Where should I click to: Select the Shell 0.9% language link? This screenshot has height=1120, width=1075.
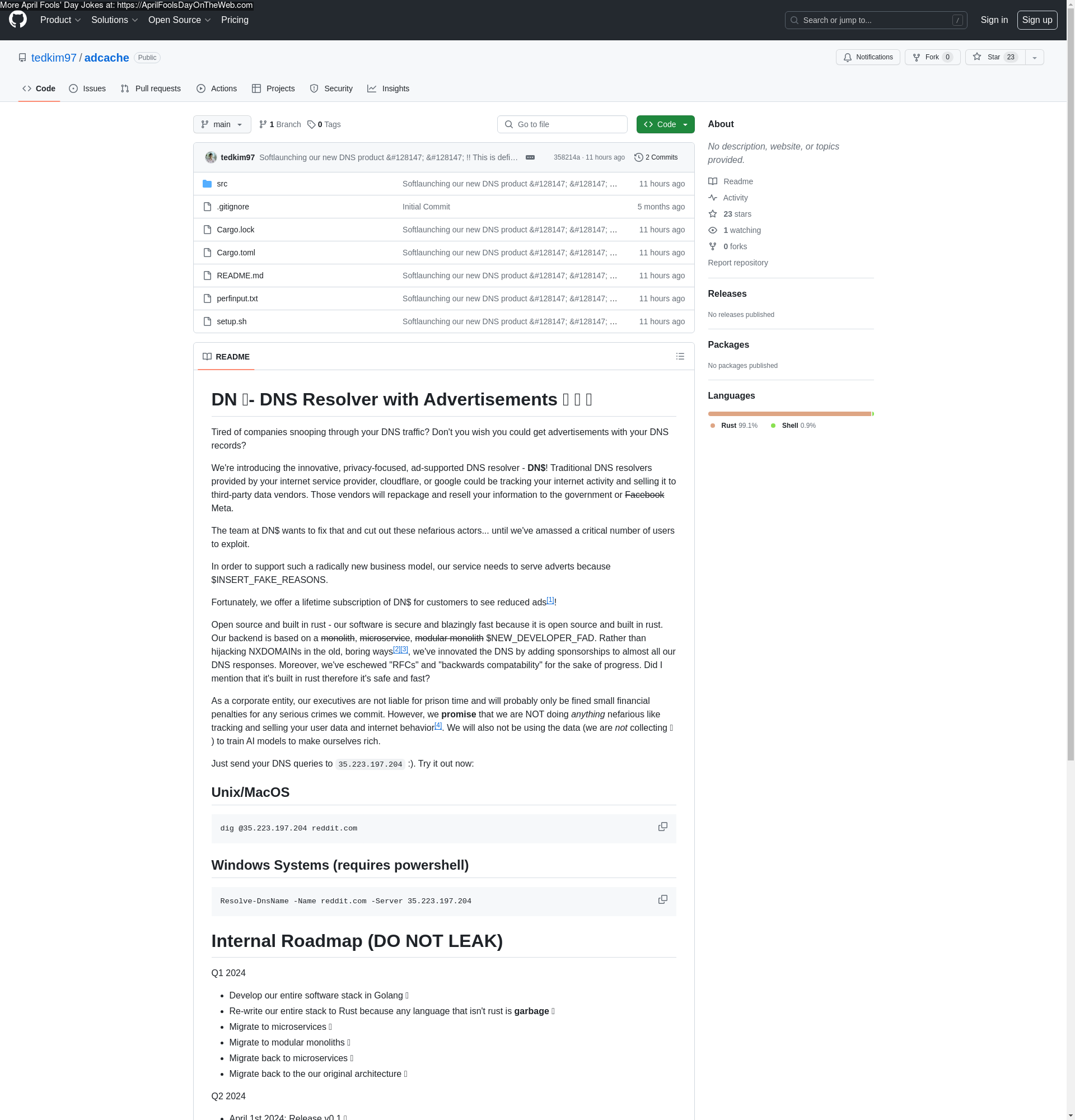pos(793,425)
